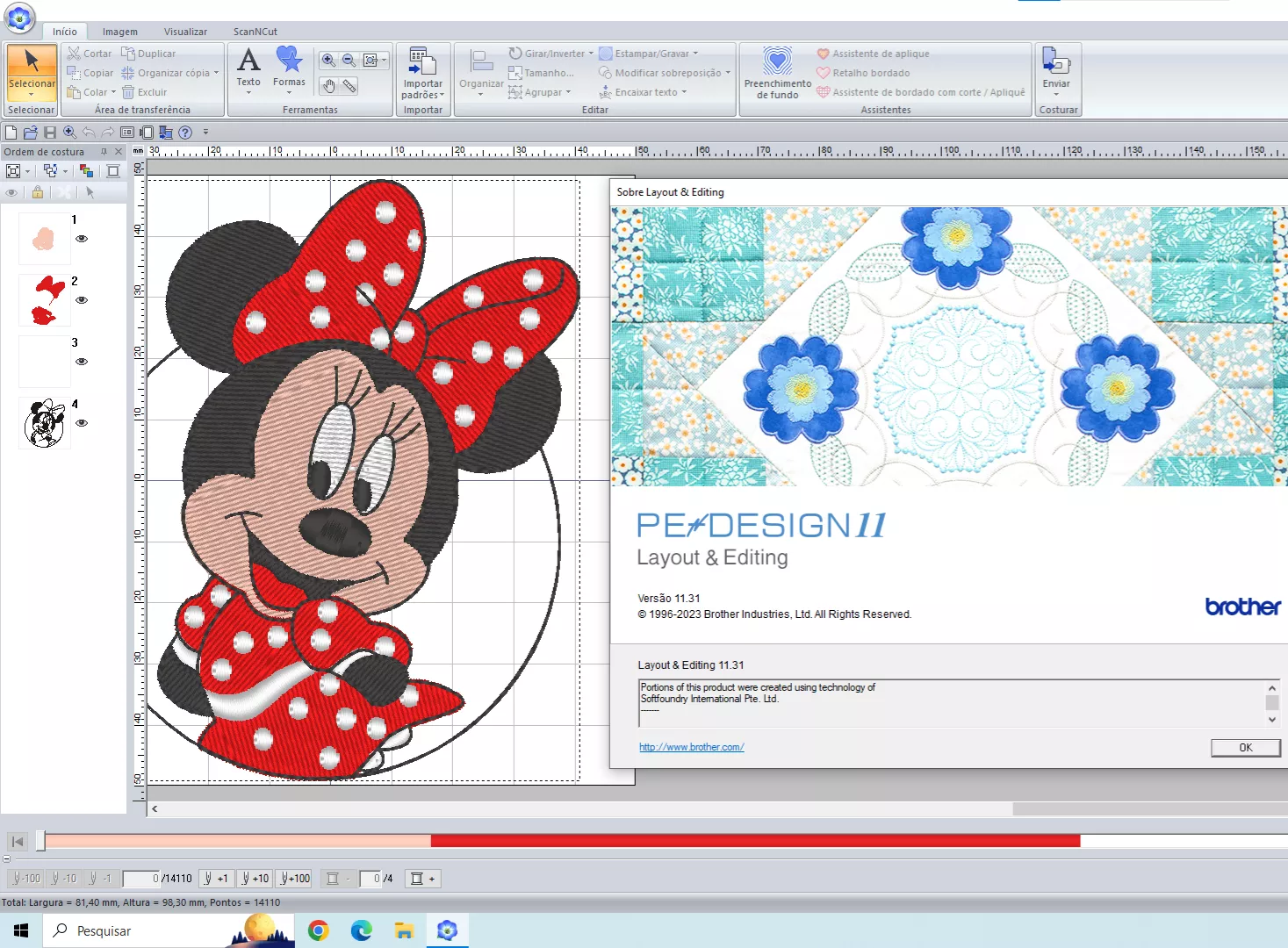
Task: Click the zoom in magnifier in Ferramentas
Action: 328,61
